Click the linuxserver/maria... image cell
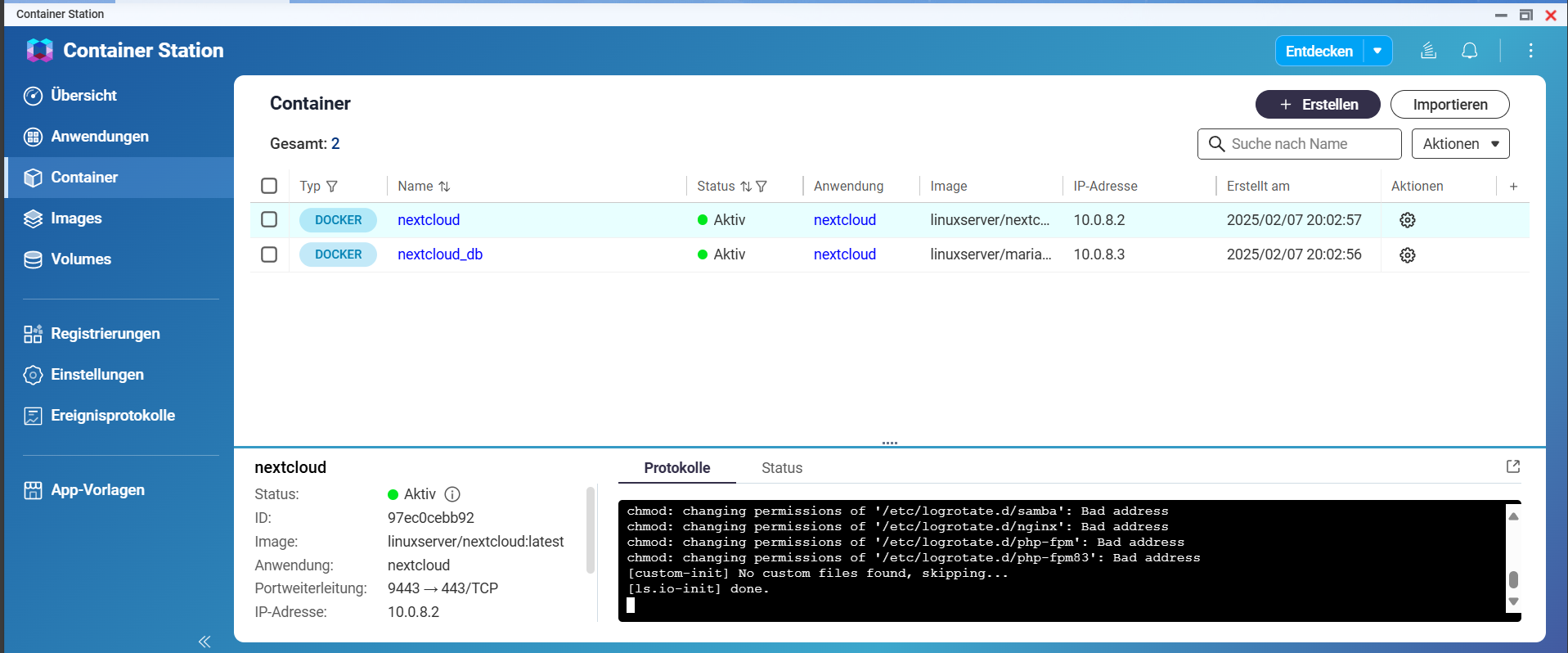Viewport: 1568px width, 653px height. pos(991,254)
